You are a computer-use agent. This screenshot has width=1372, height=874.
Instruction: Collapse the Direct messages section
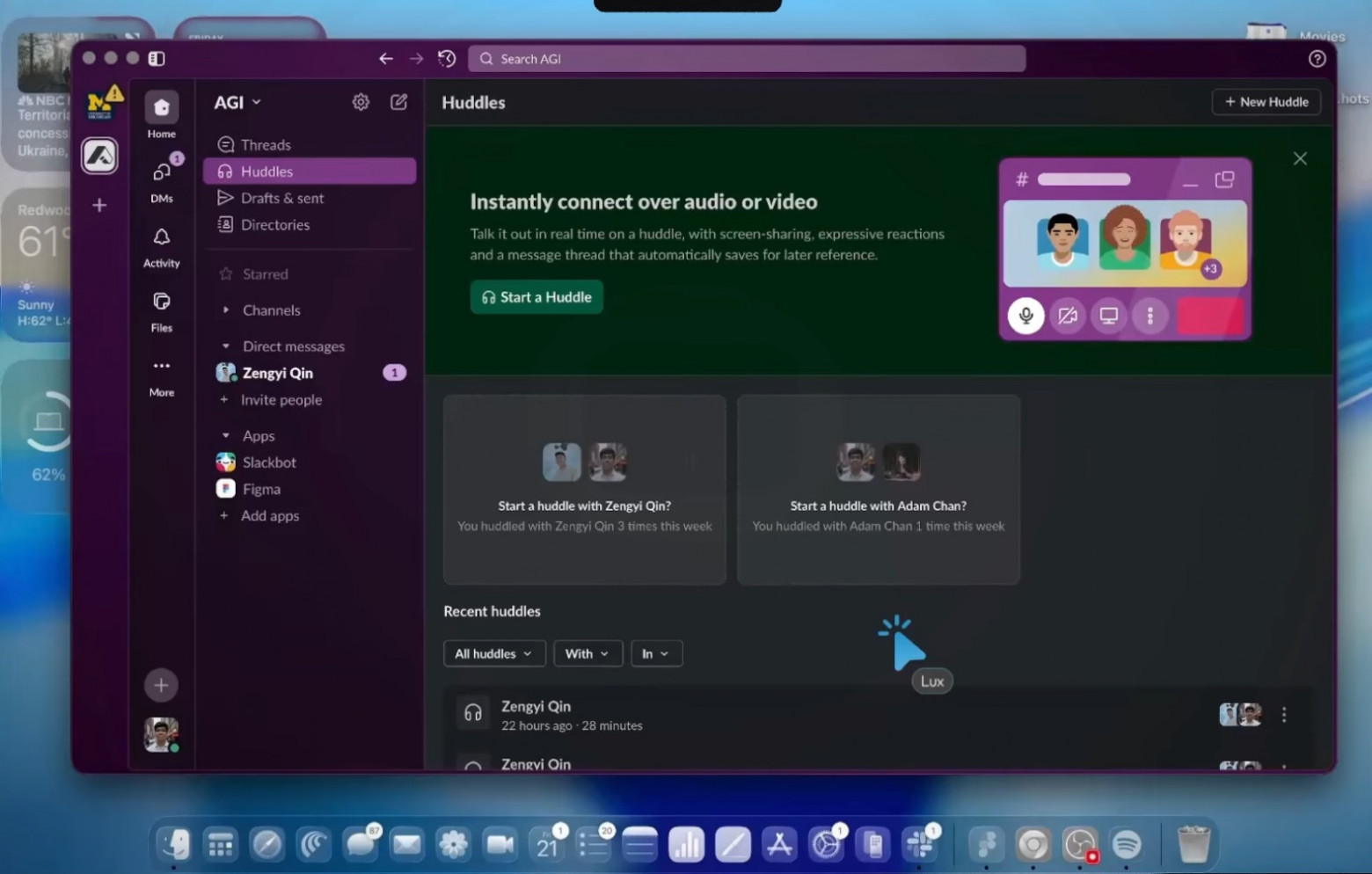tap(226, 346)
